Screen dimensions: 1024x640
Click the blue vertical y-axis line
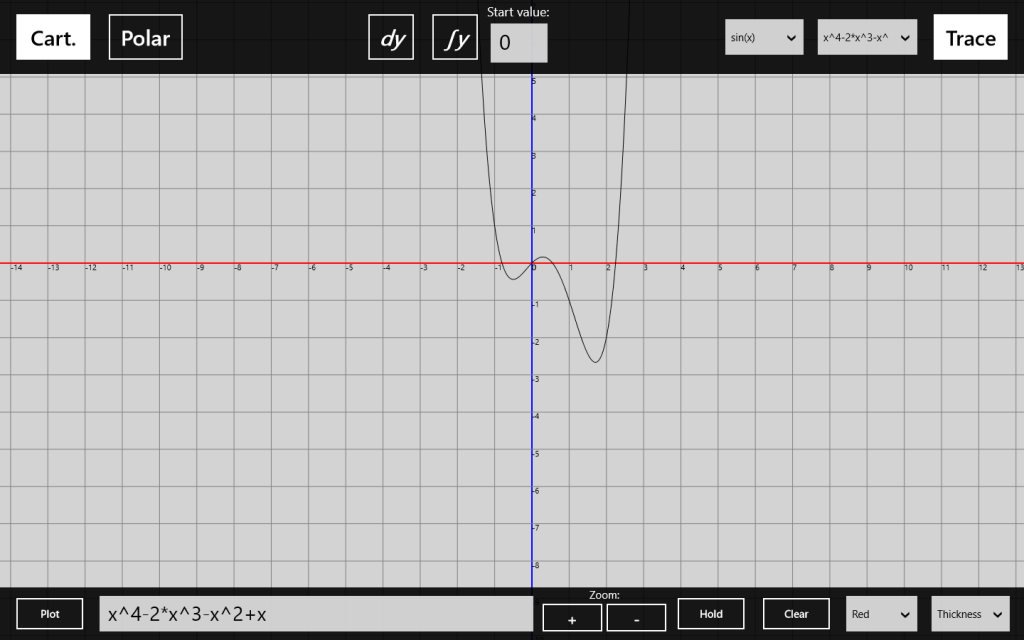tap(532, 450)
